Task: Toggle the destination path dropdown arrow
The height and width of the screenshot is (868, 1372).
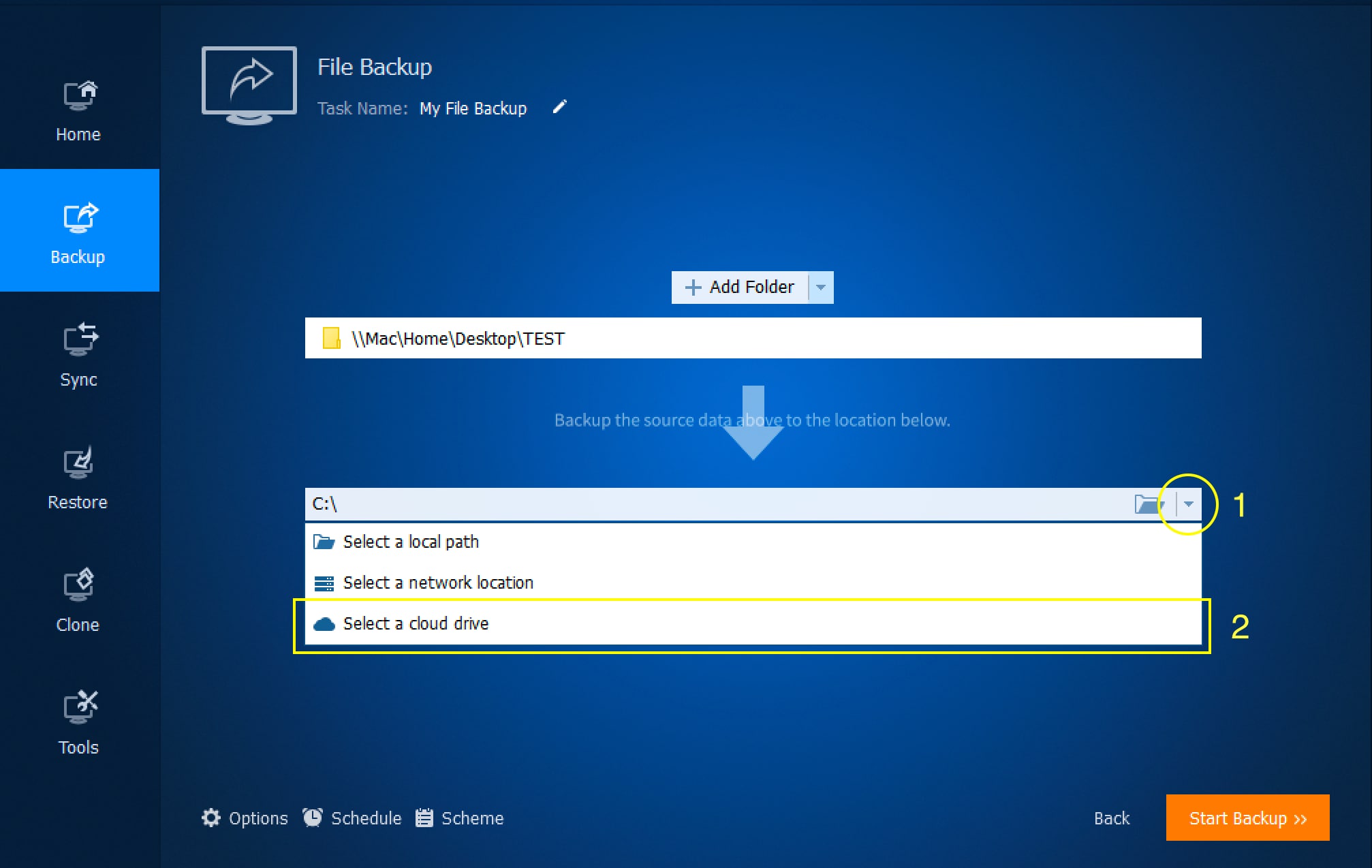Action: click(x=1189, y=504)
